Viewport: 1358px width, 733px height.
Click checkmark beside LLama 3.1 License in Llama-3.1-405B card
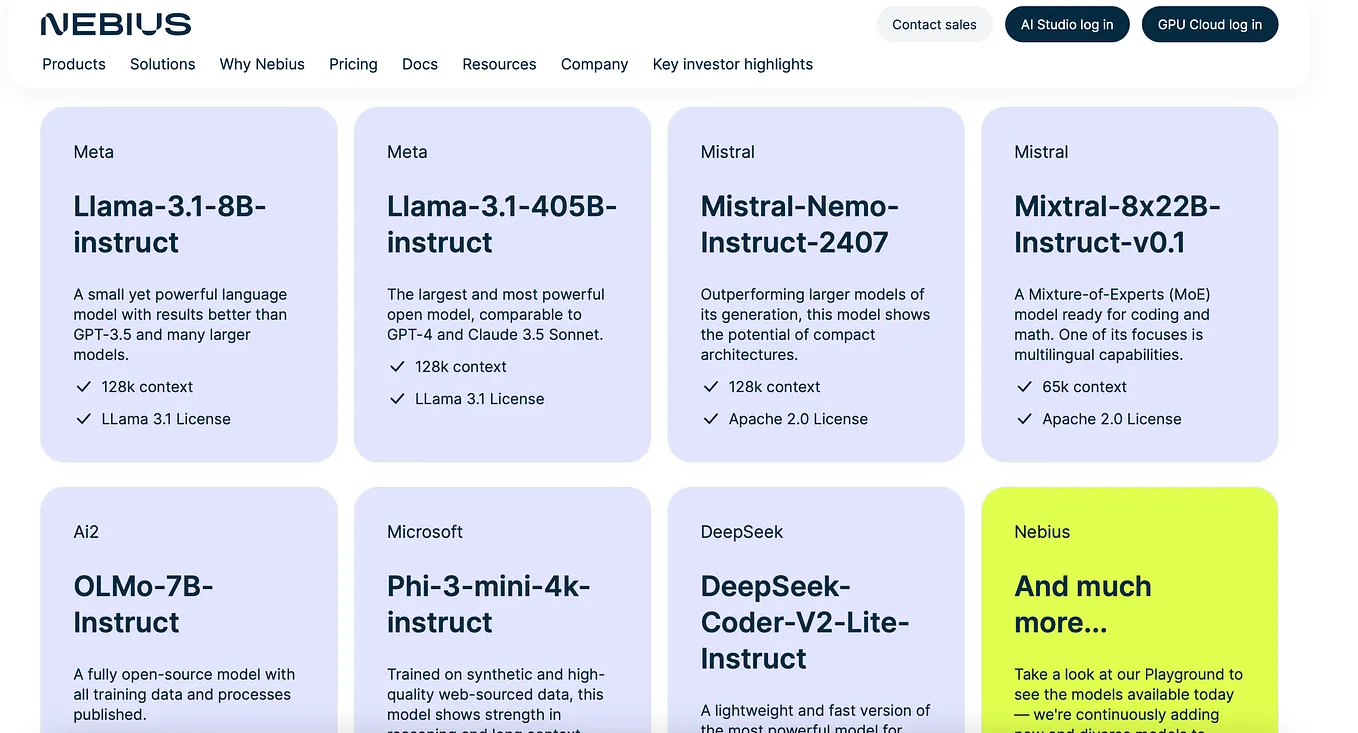pos(398,399)
